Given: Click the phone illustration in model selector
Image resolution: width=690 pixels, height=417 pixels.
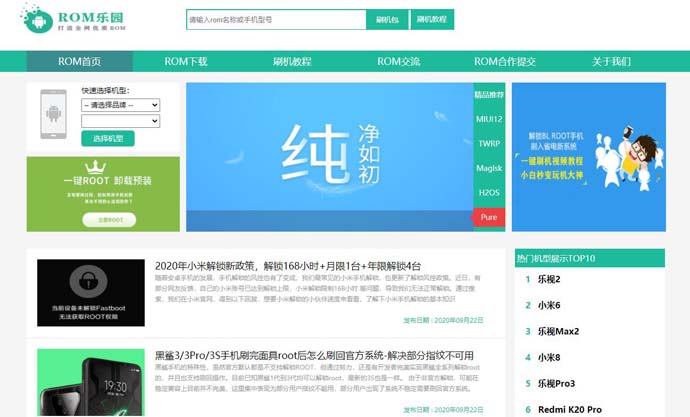Looking at the screenshot, I should click(54, 114).
